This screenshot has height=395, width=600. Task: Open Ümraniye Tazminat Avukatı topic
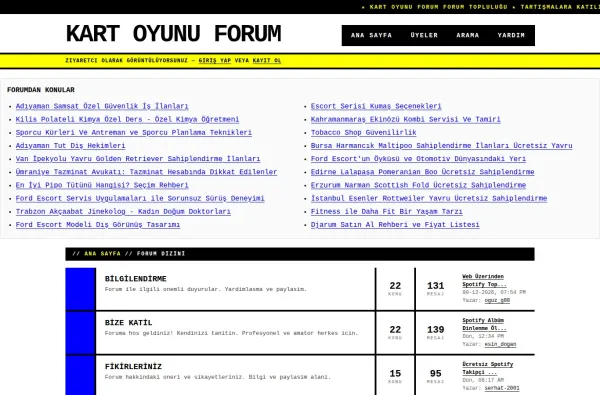[146, 172]
